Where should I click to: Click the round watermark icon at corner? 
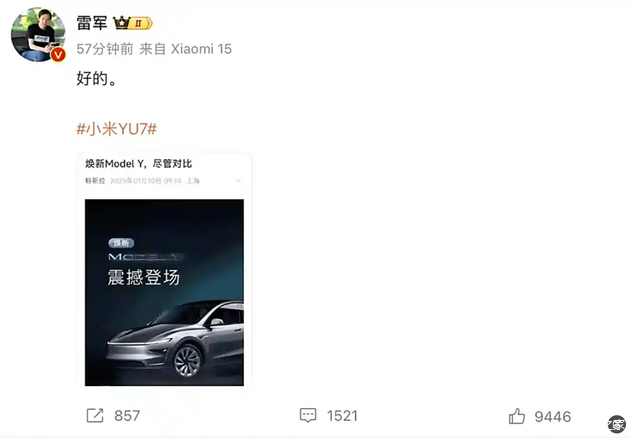pyautogui.click(x=617, y=424)
